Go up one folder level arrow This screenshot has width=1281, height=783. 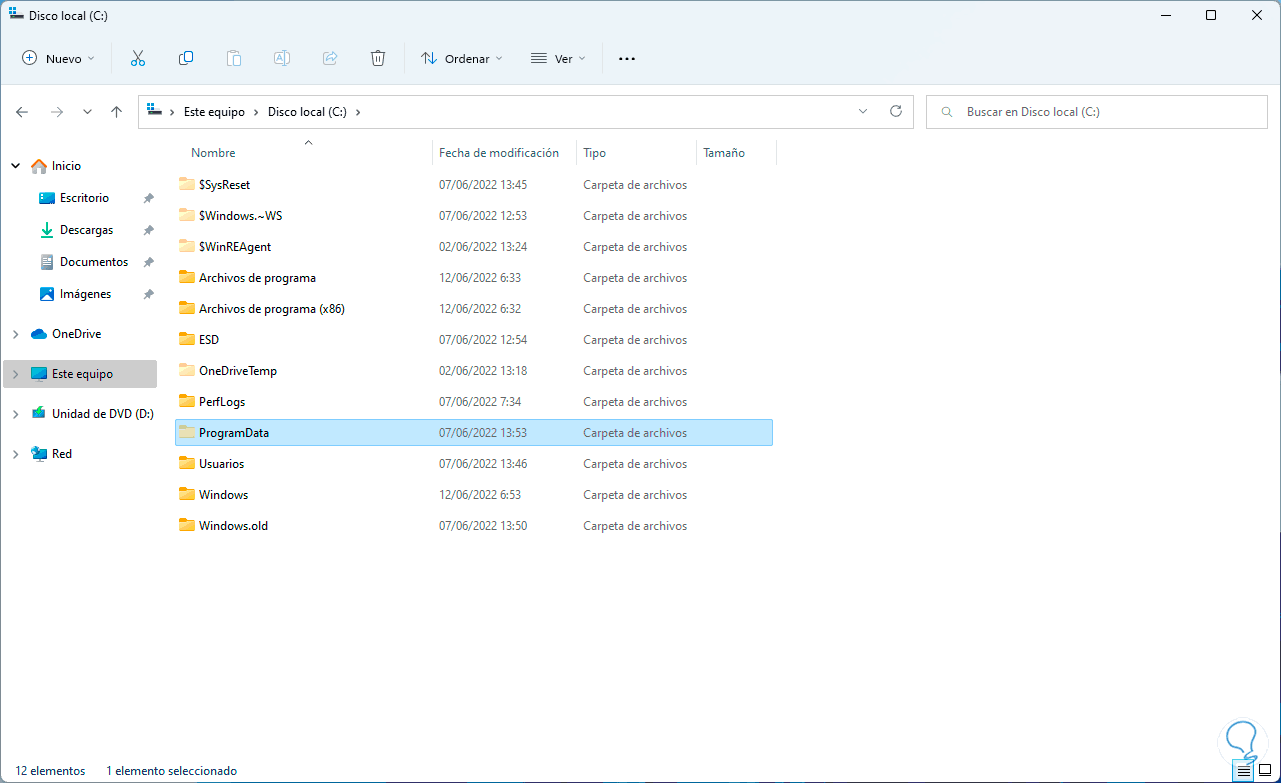(x=117, y=112)
